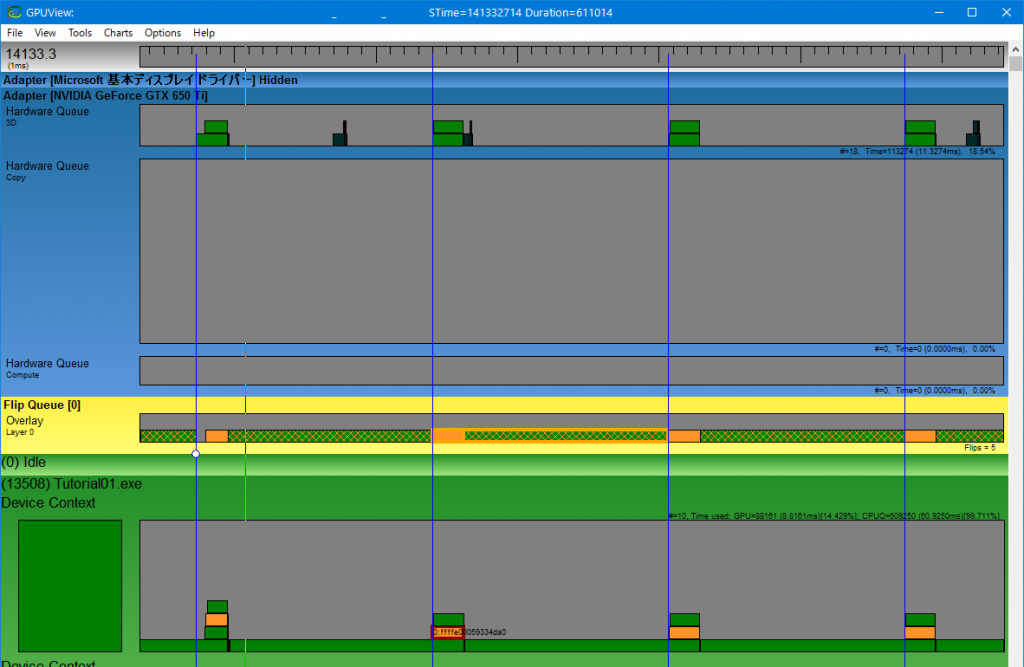Click the white circular marker handle below Flip Queue
The height and width of the screenshot is (667, 1024).
[x=196, y=454]
